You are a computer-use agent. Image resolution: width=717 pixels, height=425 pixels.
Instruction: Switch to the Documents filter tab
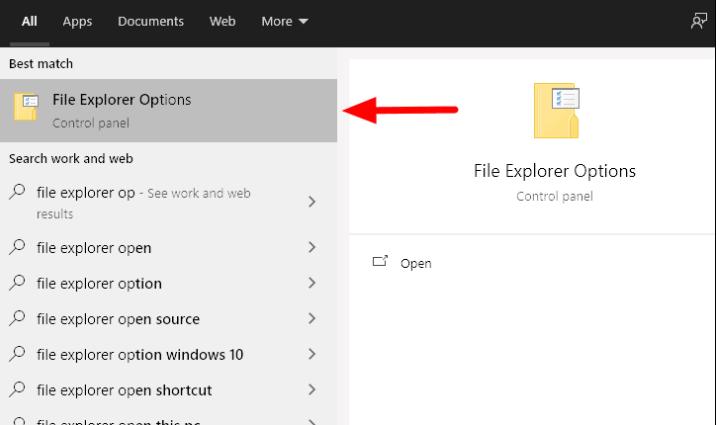[x=150, y=22]
